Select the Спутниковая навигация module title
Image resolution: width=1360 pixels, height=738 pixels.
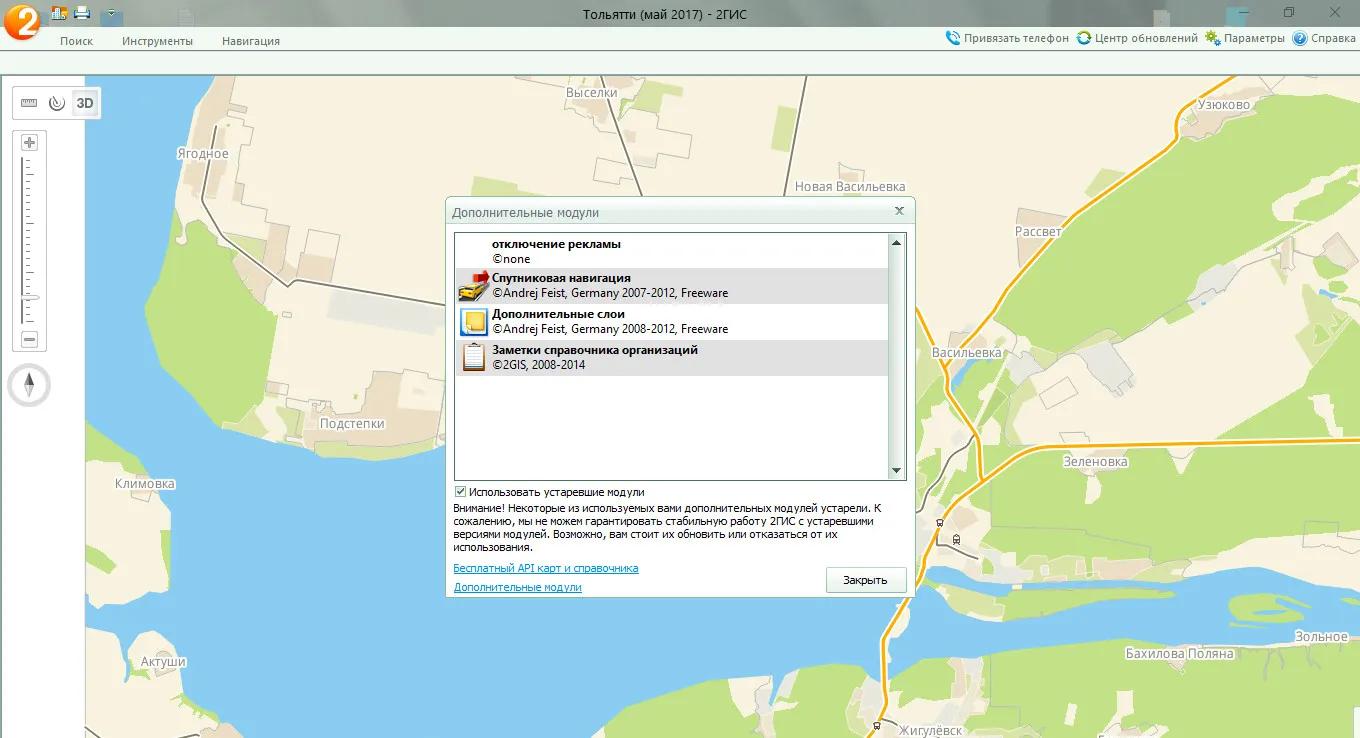561,278
